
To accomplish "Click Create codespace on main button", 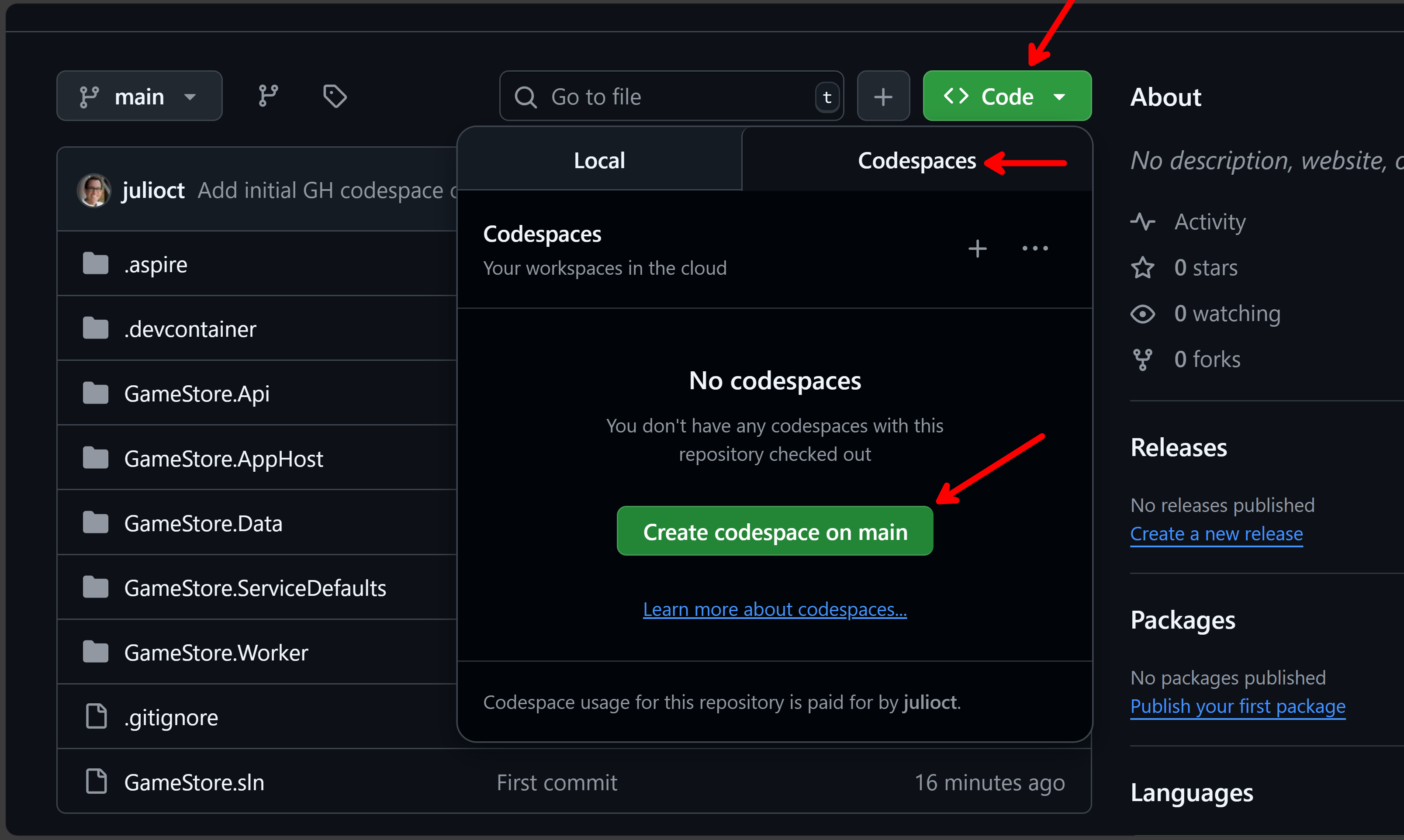I will [775, 532].
